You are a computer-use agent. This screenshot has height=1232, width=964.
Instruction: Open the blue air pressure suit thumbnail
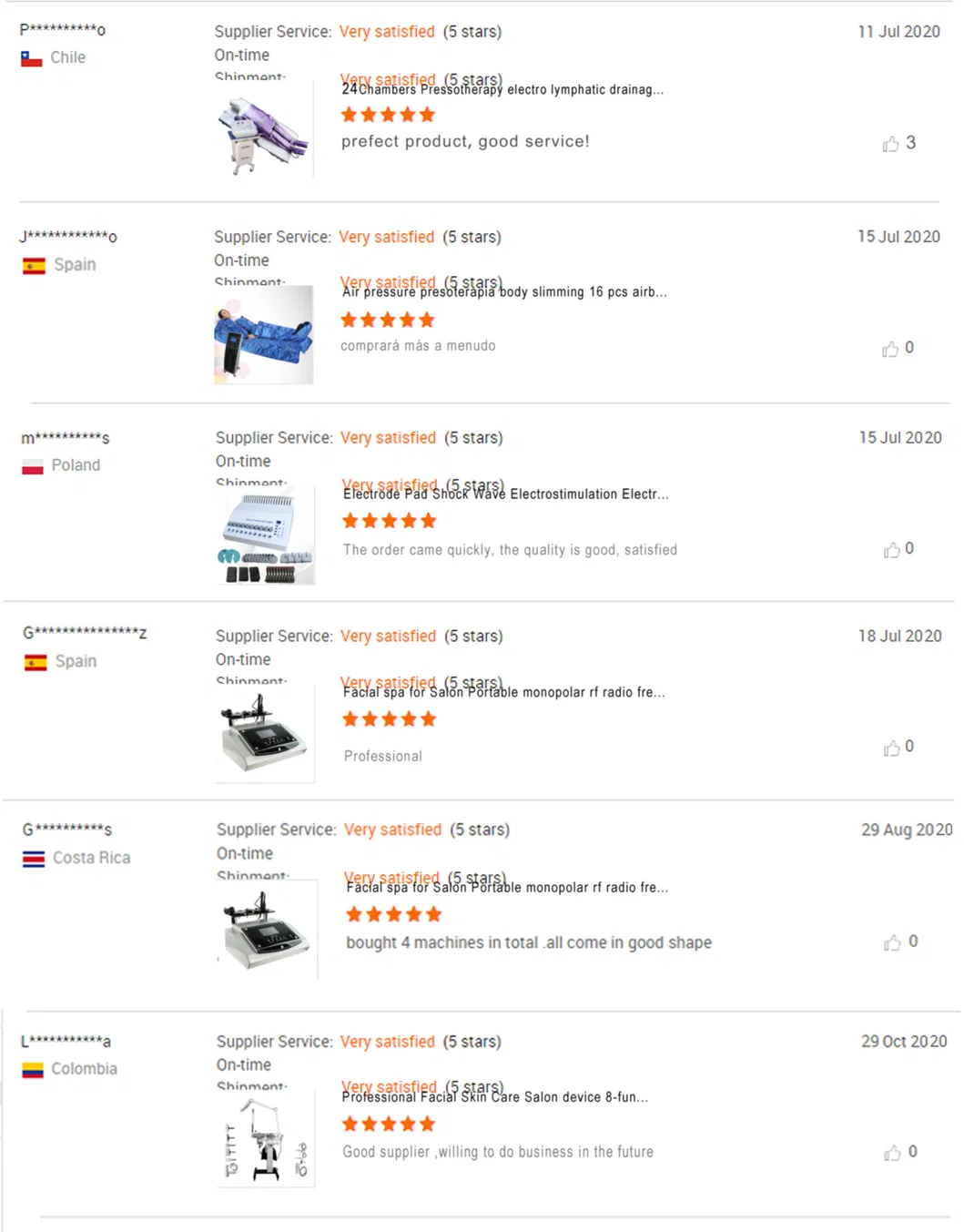click(x=264, y=335)
